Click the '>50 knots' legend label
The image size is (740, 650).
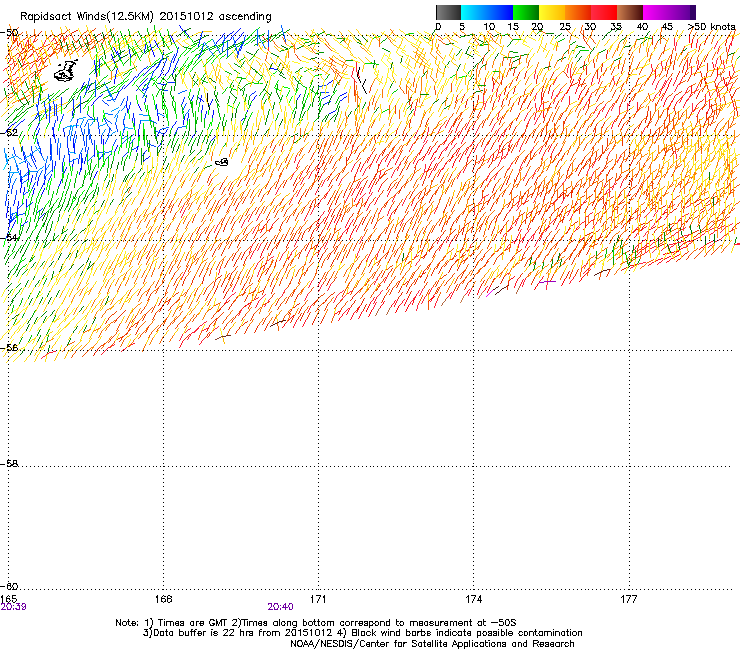(712, 27)
